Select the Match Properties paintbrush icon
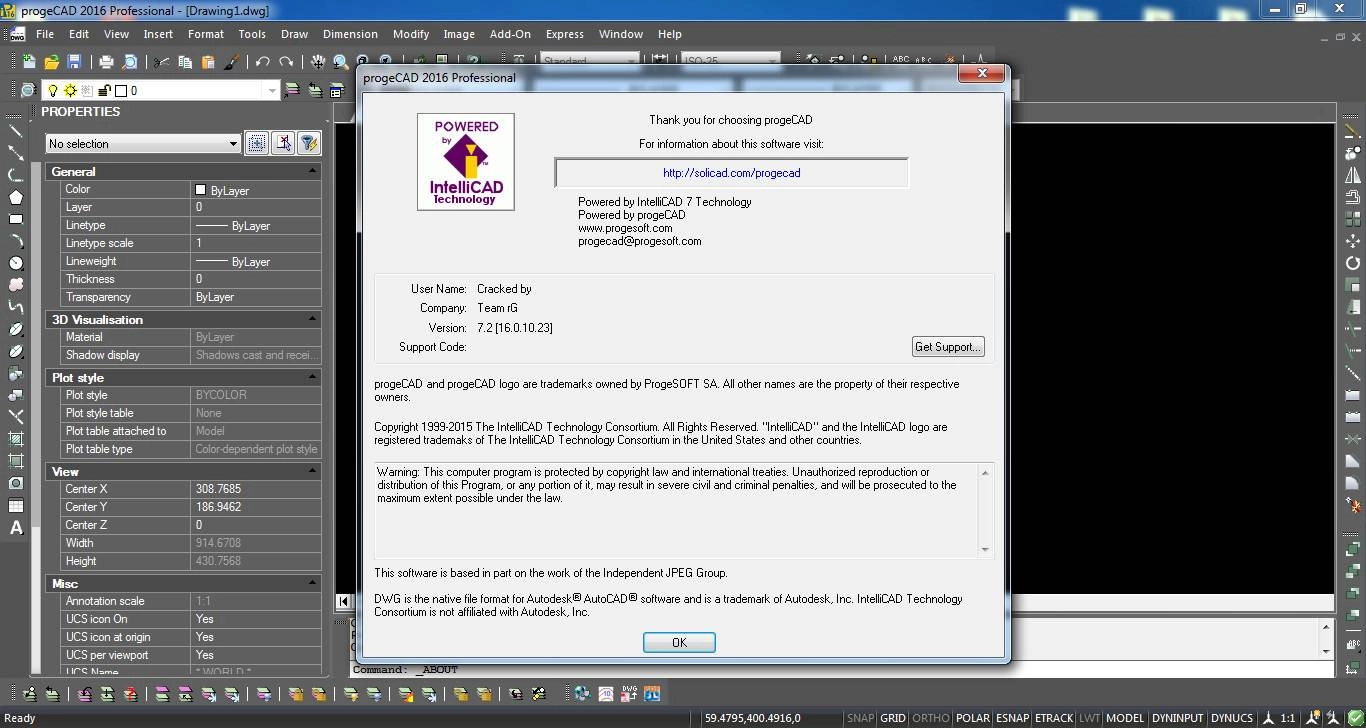Screen dimensions: 1366x728 tap(231, 62)
